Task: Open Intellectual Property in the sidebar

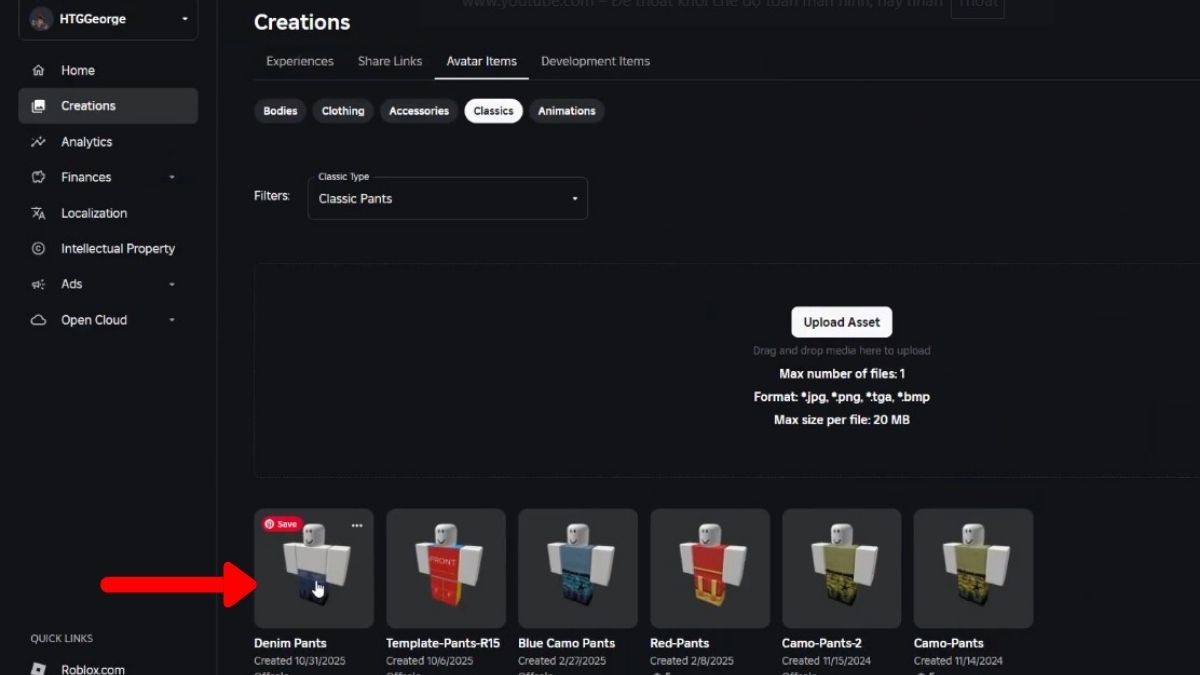Action: [108, 249]
